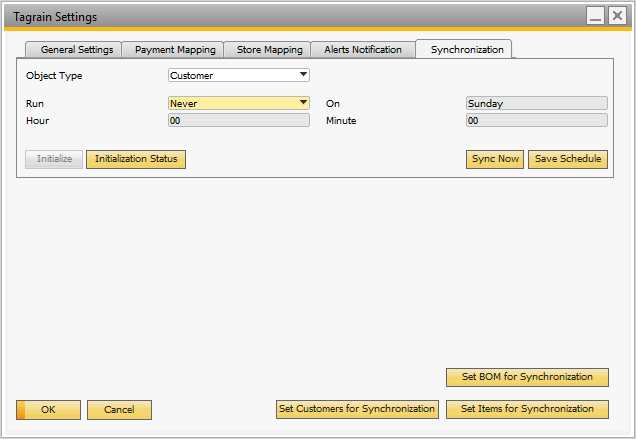The width and height of the screenshot is (636, 439).
Task: Click Set BOM for Synchronization
Action: point(527,377)
